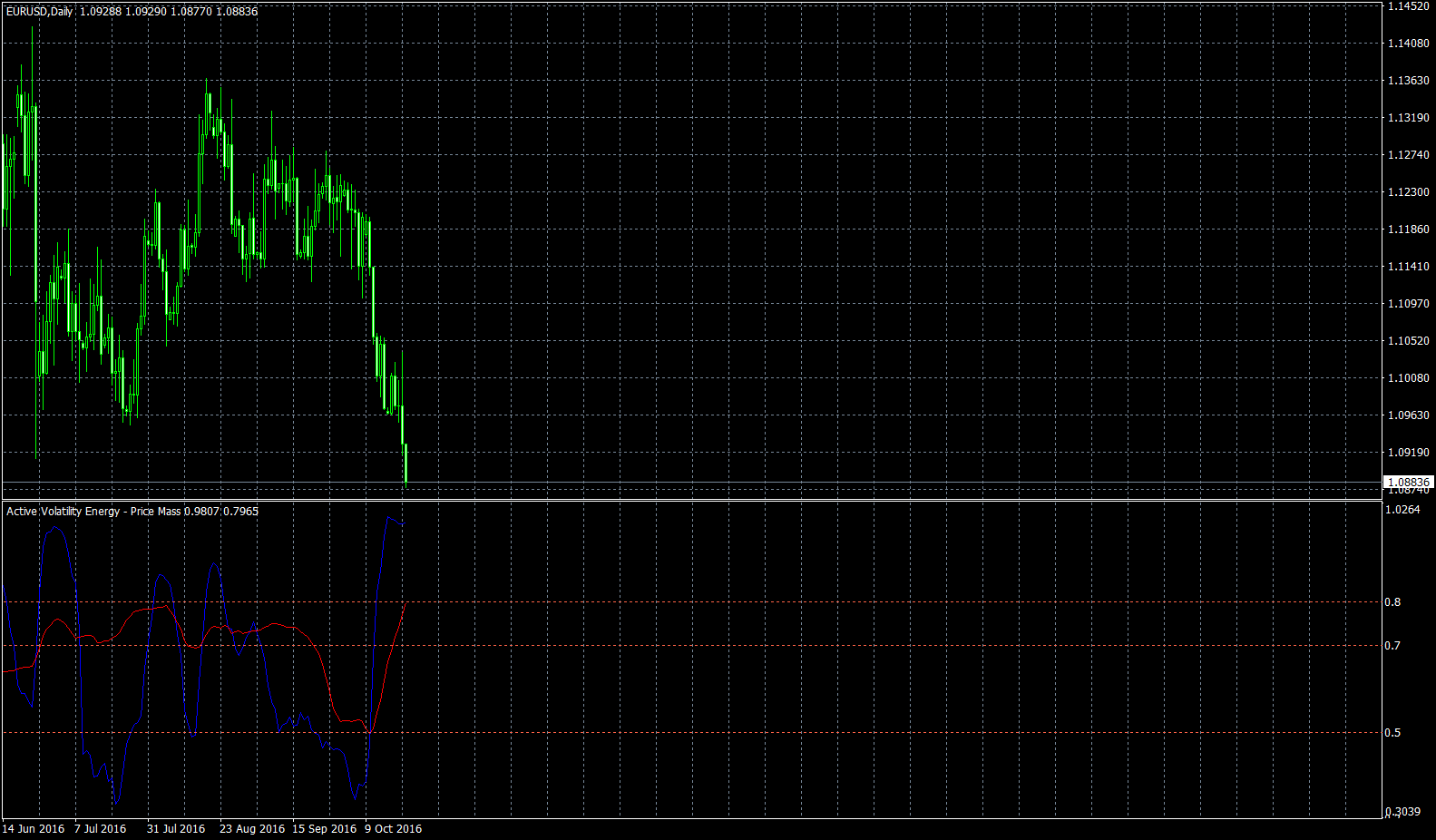This screenshot has width=1436, height=840.
Task: Click price scale label 1.09630
Action: 1408,415
